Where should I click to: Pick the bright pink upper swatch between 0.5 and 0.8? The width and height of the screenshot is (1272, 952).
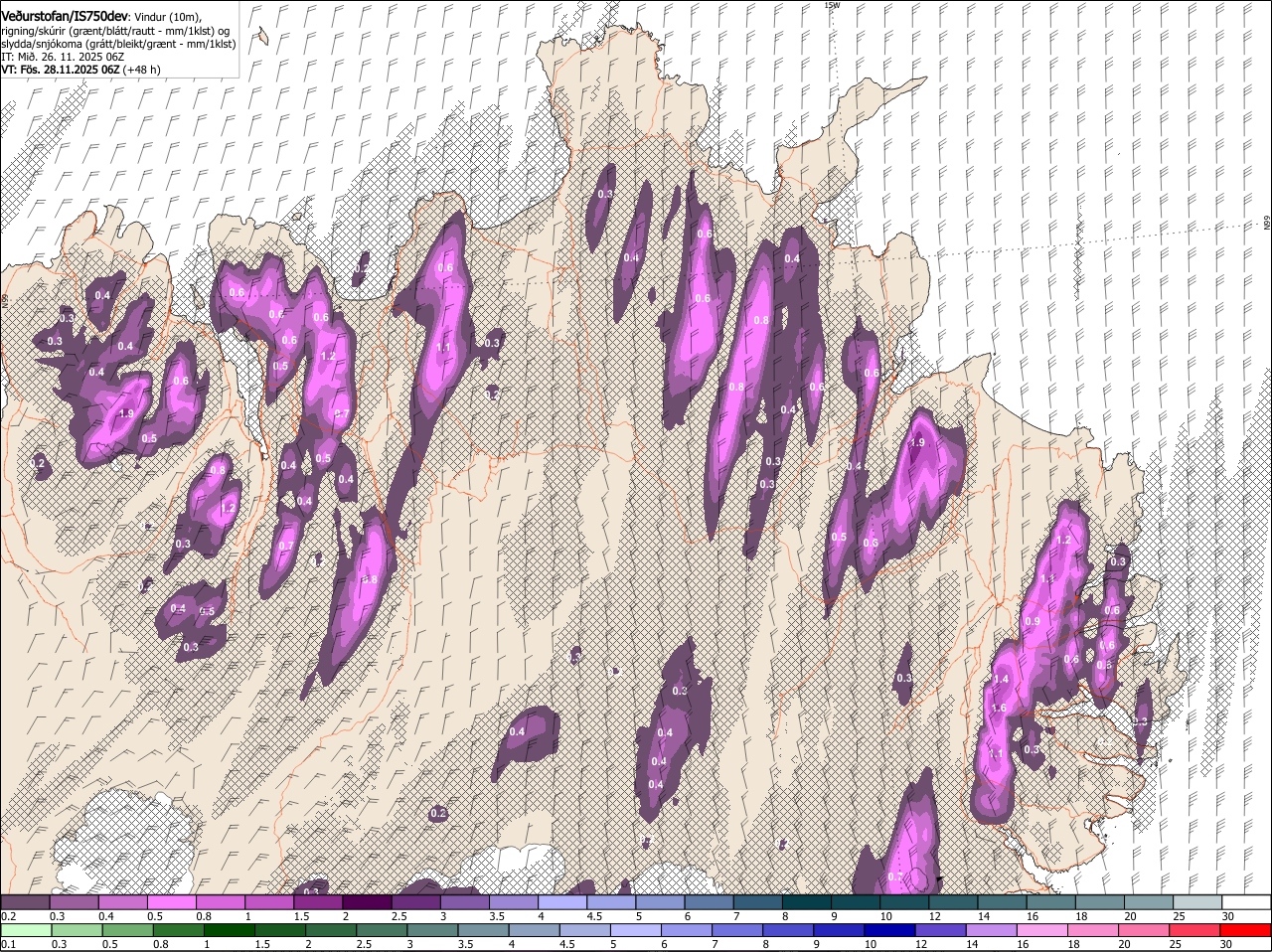point(171,901)
